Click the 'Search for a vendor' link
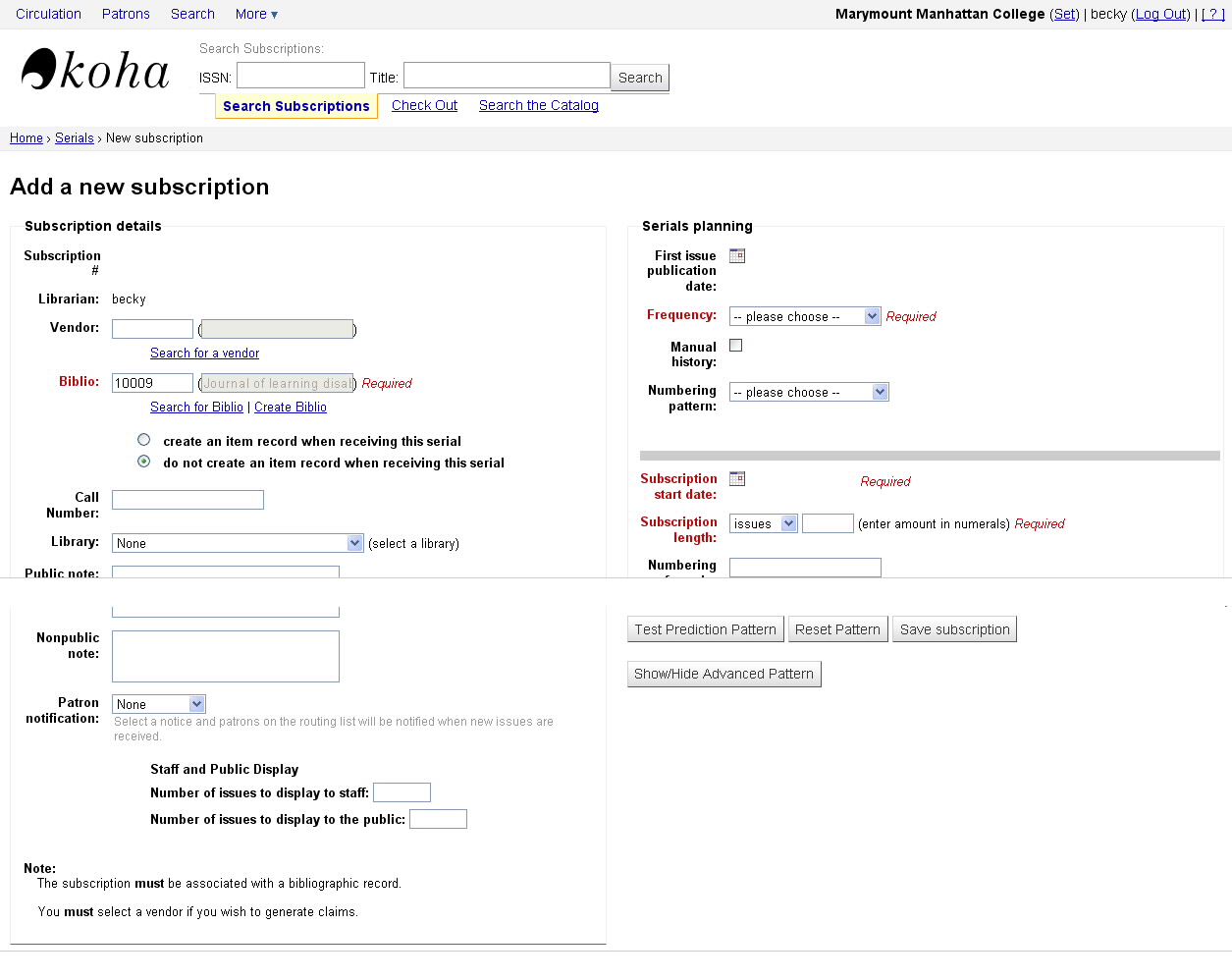 (x=204, y=353)
